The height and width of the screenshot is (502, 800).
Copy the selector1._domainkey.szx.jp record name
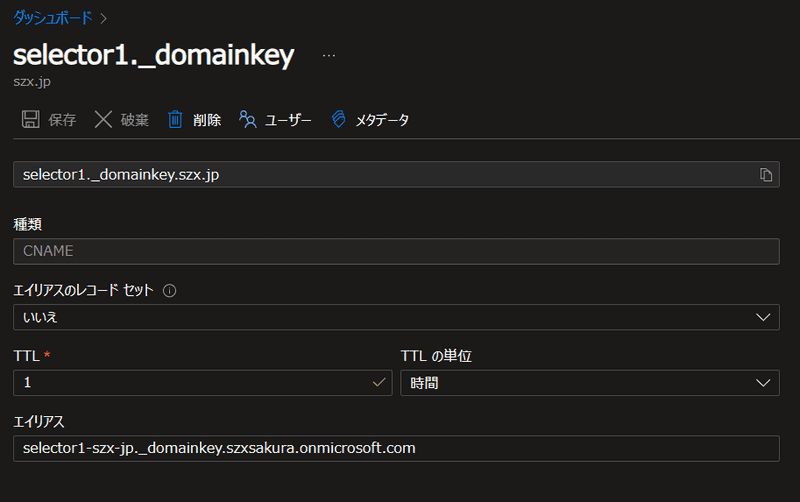pyautogui.click(x=766, y=175)
